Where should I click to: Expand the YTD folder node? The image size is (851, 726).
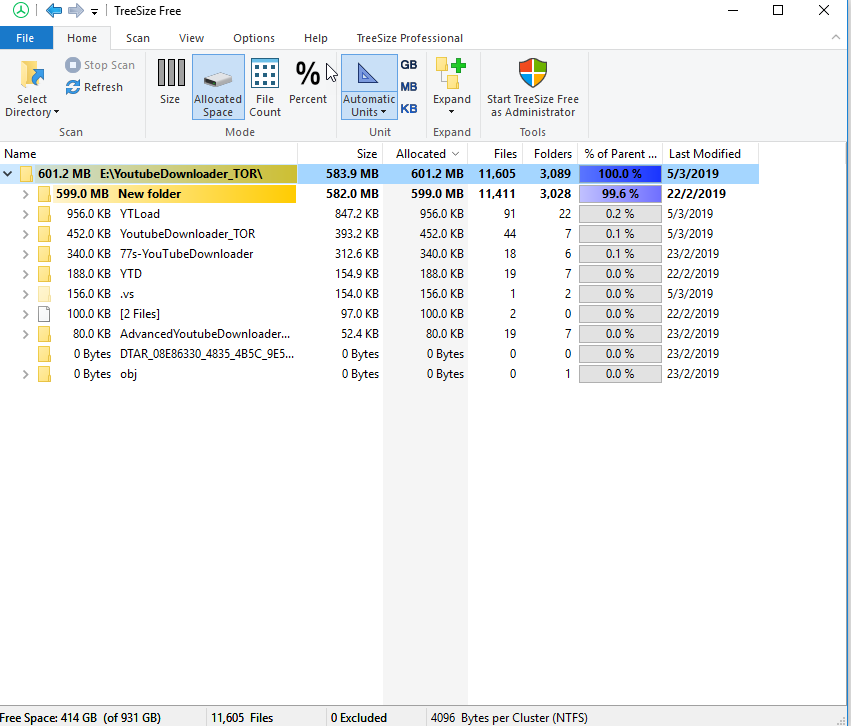pyautogui.click(x=26, y=274)
